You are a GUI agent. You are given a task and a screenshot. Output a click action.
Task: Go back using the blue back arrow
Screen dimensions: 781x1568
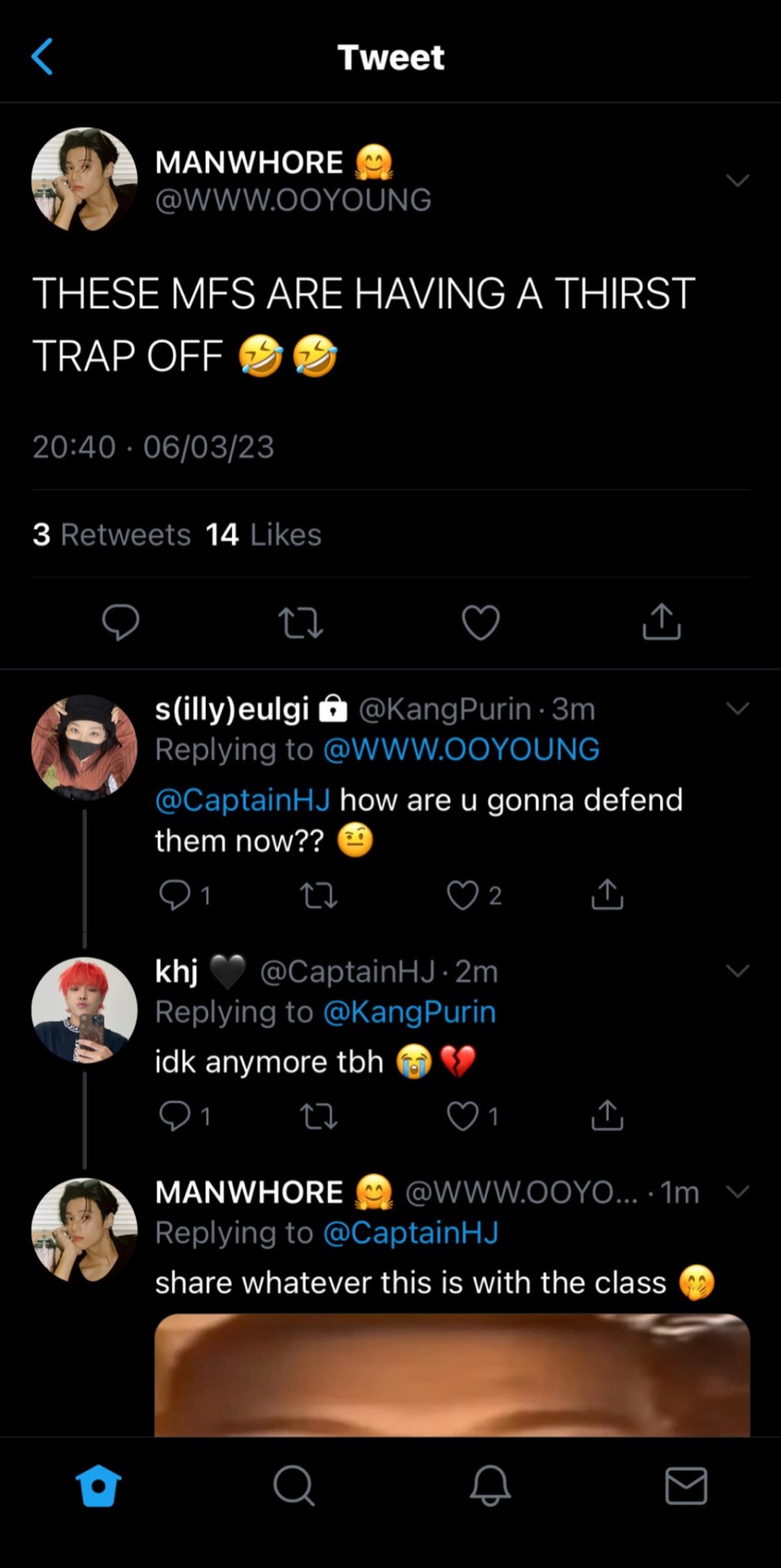(x=42, y=57)
